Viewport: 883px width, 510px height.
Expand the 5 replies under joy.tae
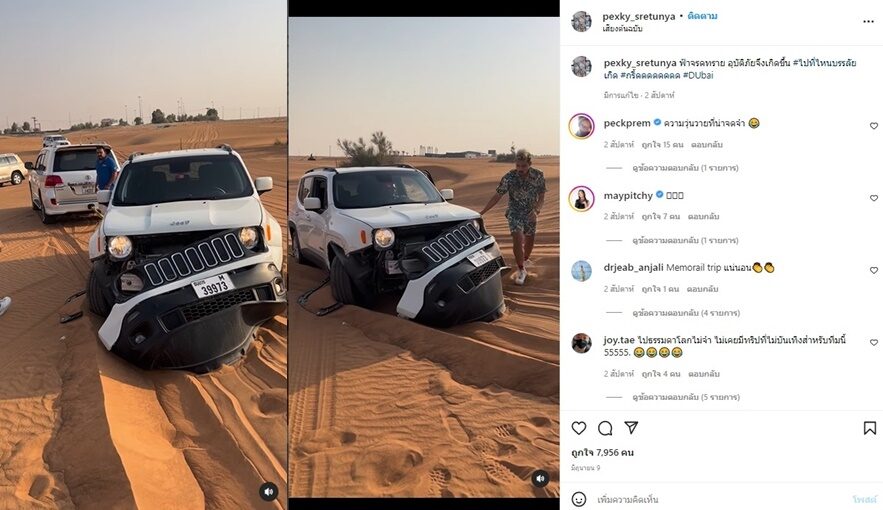tap(686, 397)
